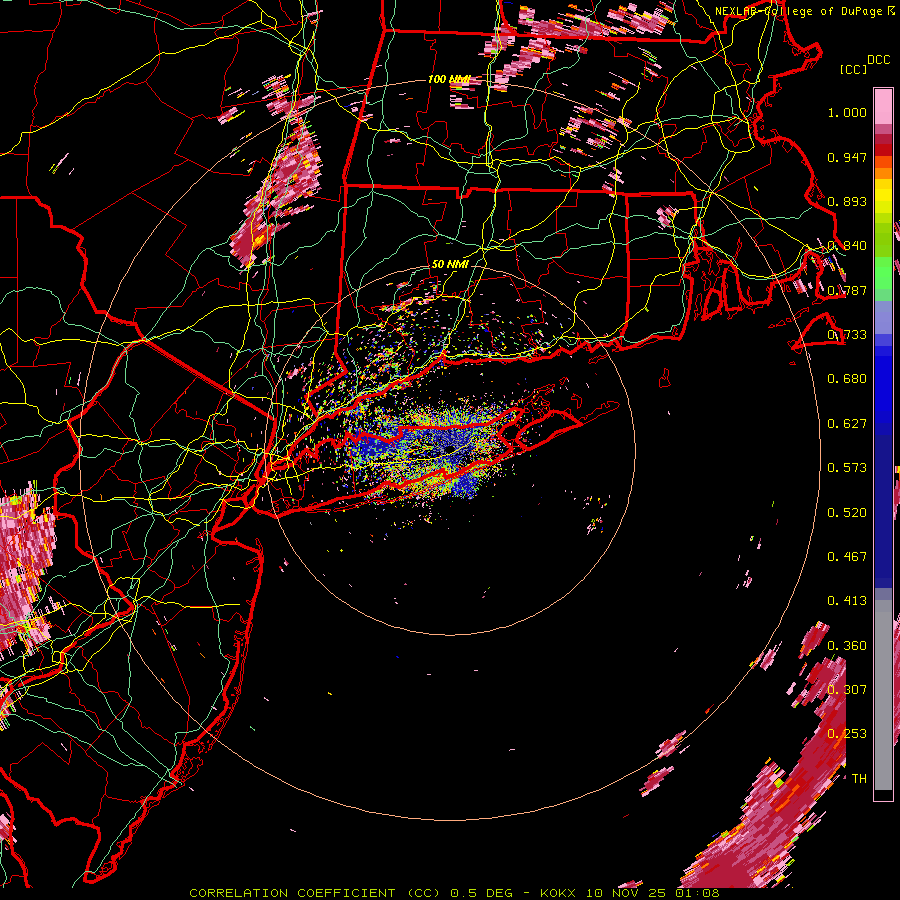900x900 pixels.
Task: Click the 0.467 color scale label
Action: click(847, 556)
